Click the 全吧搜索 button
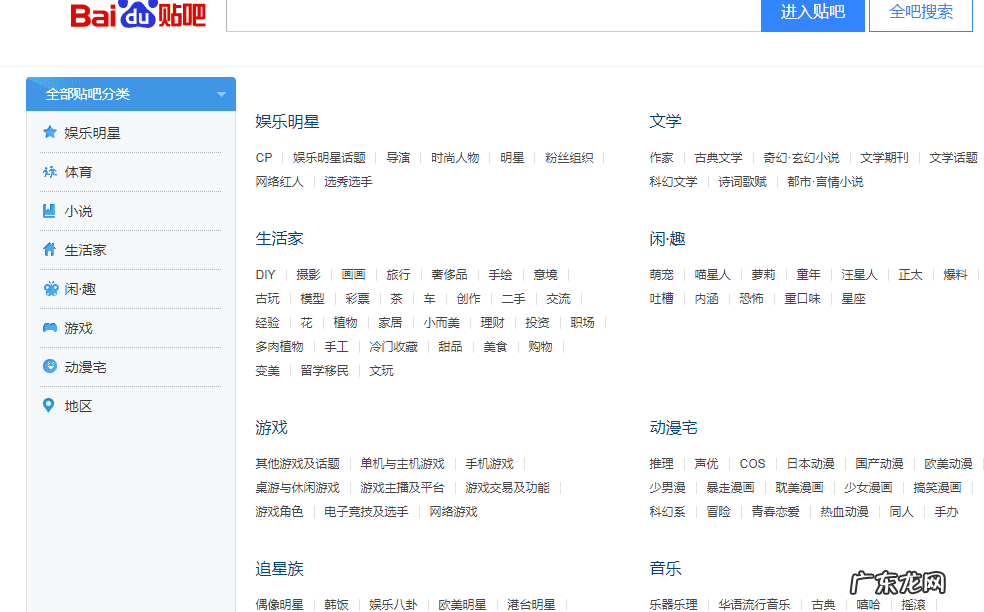The width and height of the screenshot is (984, 612). tap(920, 16)
